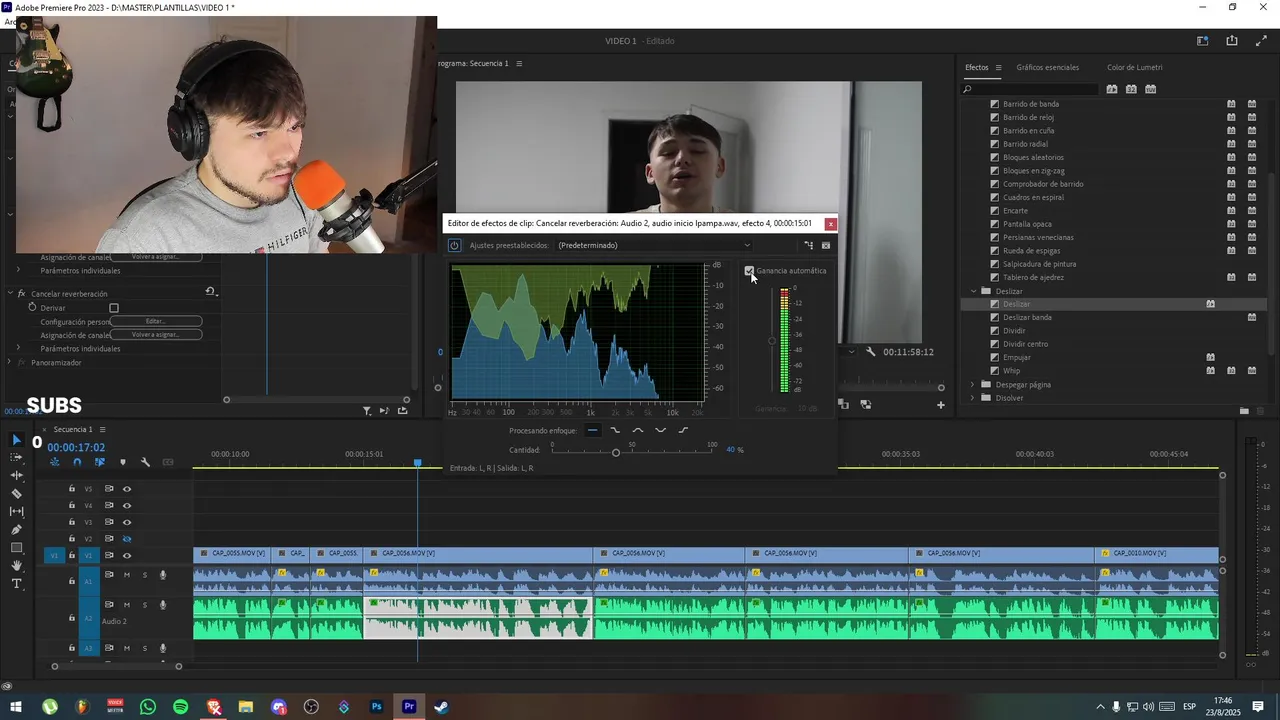Click Editar button for Cancelar reverberación
This screenshot has height=720, width=1280.
pos(156,321)
